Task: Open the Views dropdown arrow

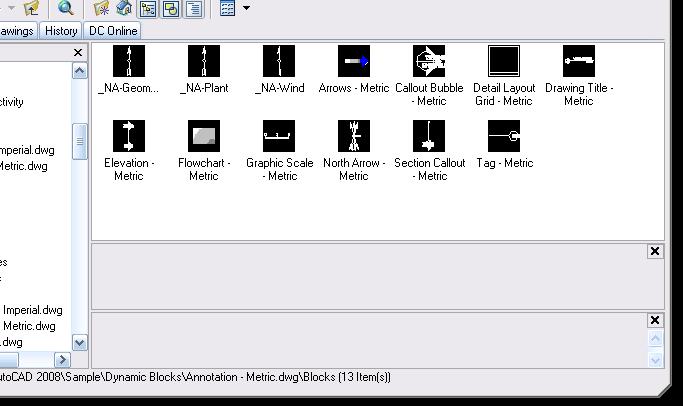Action: click(246, 9)
